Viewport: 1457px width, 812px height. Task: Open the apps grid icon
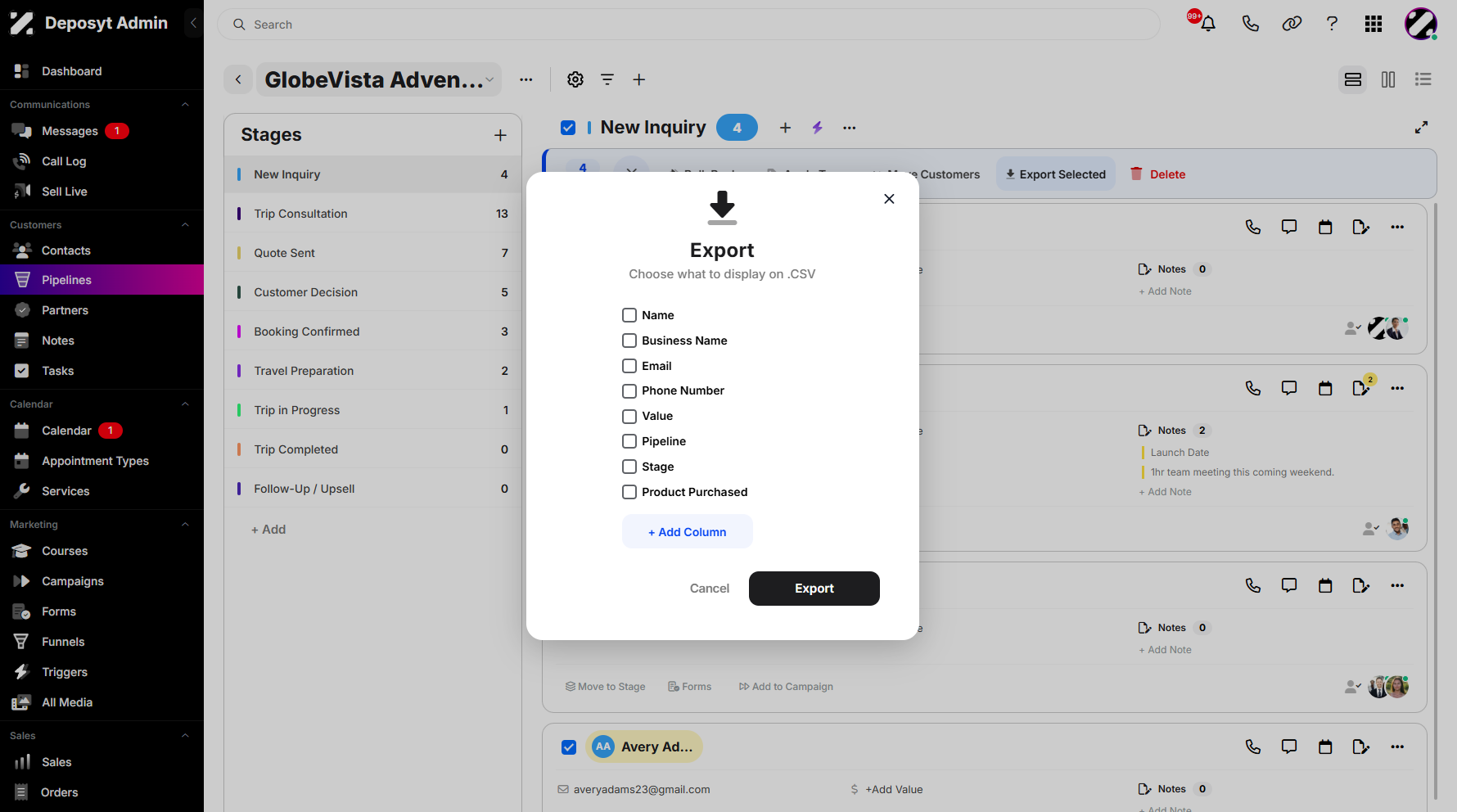click(1374, 24)
